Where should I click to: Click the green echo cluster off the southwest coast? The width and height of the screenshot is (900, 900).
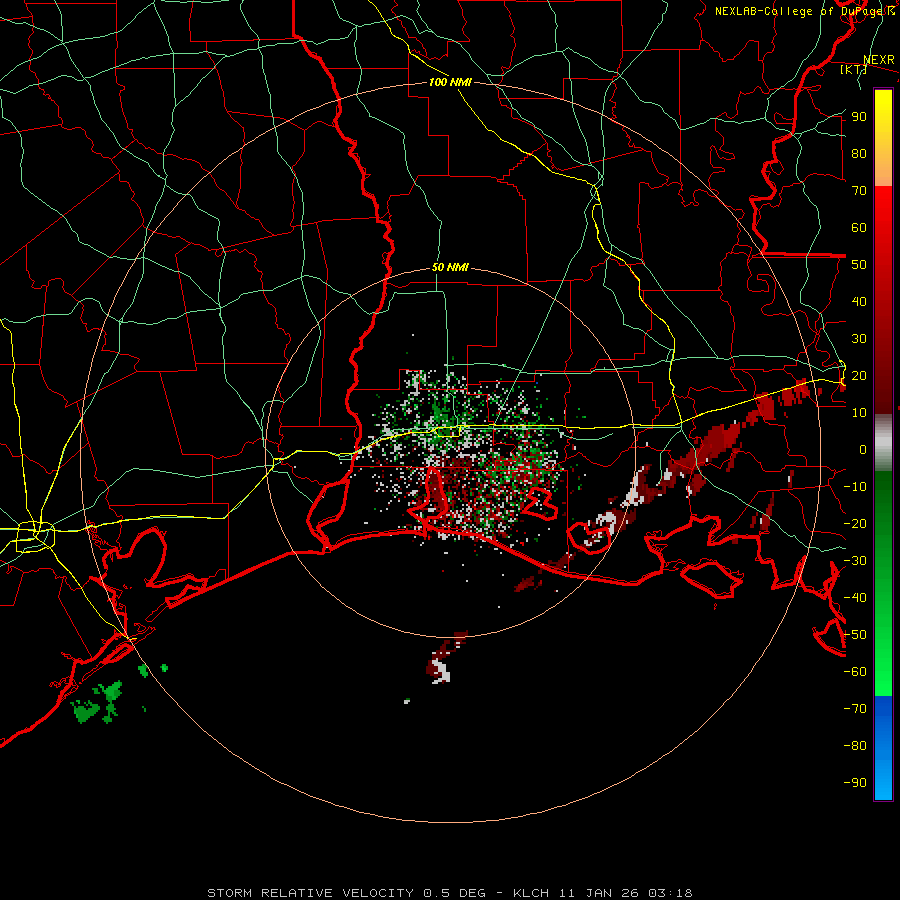(x=98, y=703)
